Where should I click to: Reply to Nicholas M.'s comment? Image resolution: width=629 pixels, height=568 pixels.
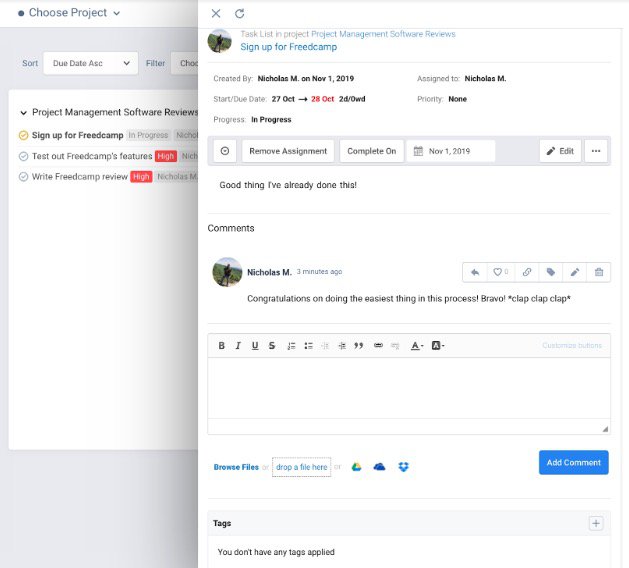click(475, 272)
